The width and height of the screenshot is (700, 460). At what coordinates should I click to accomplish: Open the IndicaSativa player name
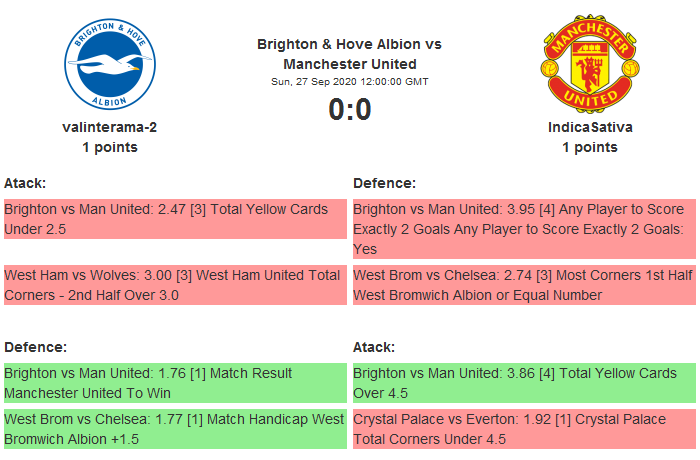(x=590, y=127)
